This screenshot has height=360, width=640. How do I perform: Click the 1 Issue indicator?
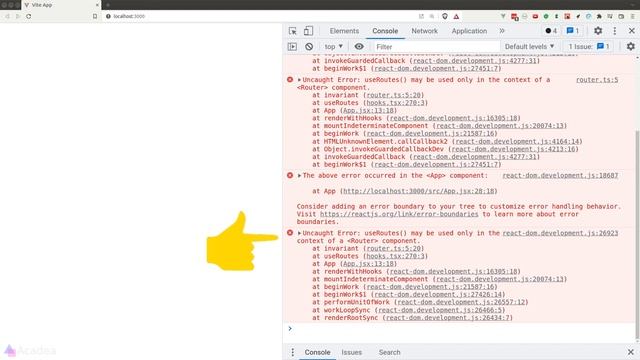pyautogui.click(x=589, y=47)
